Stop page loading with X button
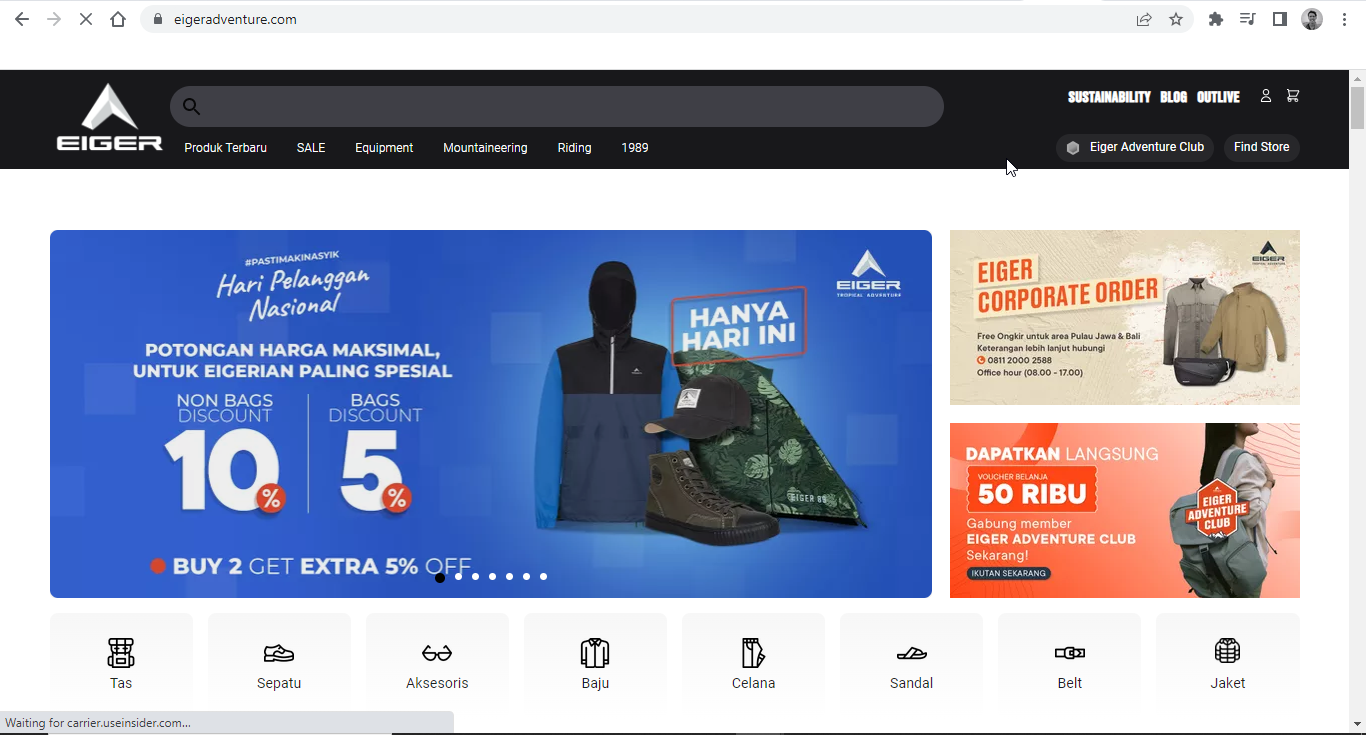The image size is (1366, 735). [86, 19]
